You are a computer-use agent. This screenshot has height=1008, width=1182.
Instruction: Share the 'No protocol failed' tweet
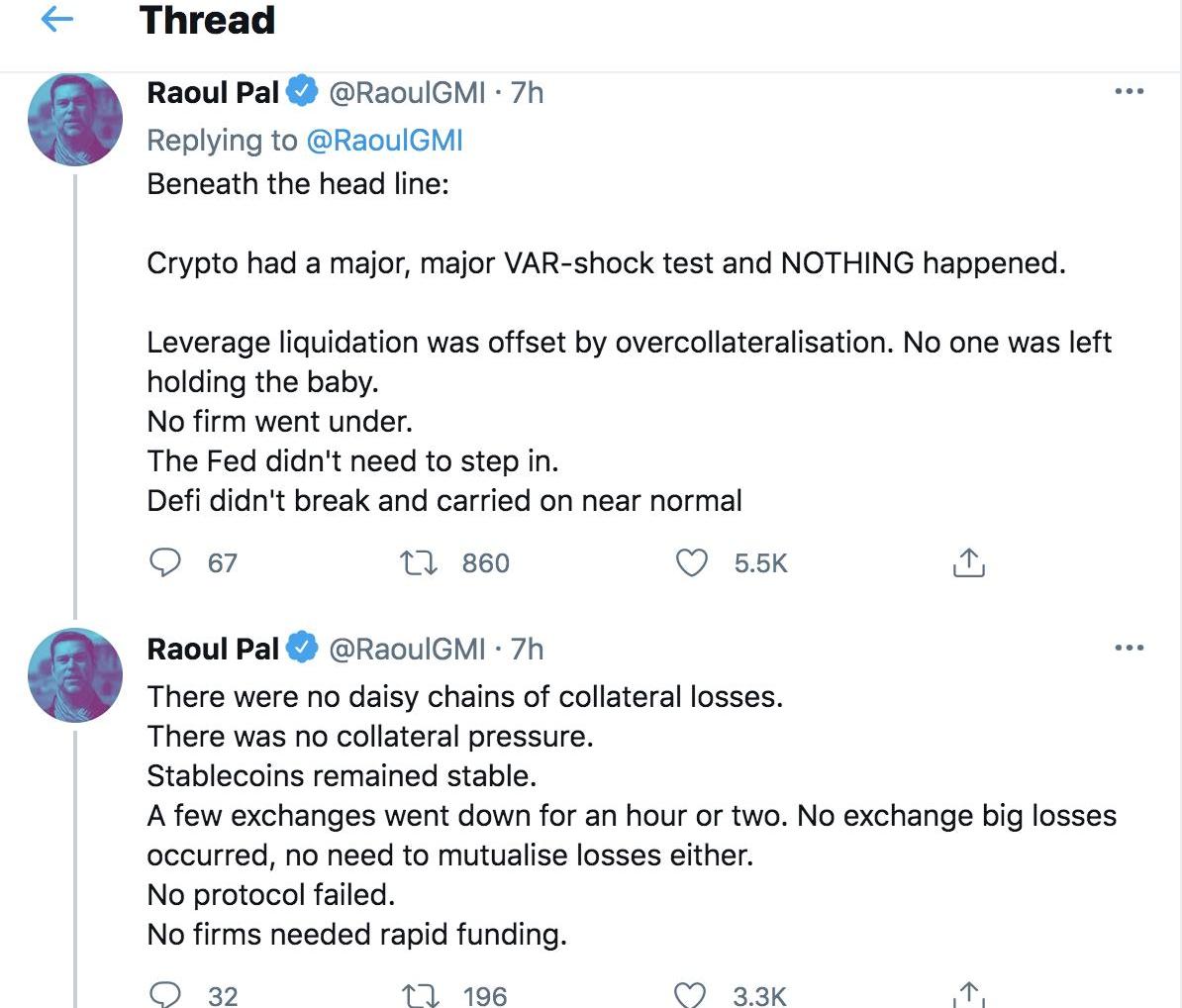coord(967,994)
